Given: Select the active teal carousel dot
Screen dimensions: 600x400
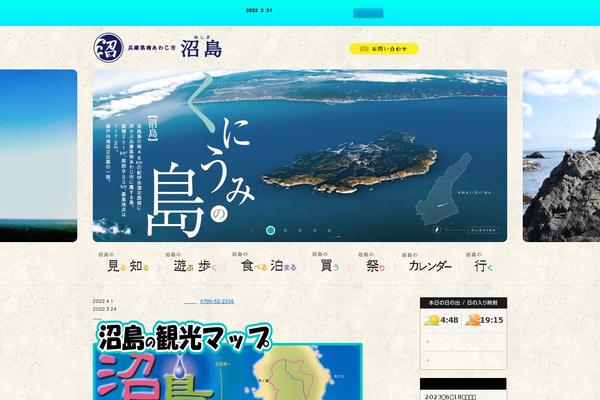Looking at the screenshot, I should coord(271,230).
